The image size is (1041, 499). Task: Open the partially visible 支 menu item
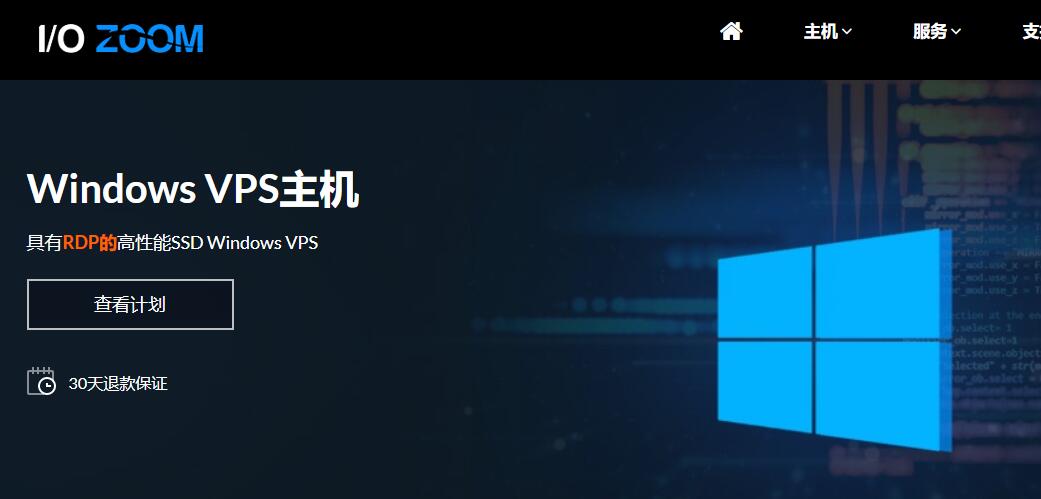tap(1031, 31)
